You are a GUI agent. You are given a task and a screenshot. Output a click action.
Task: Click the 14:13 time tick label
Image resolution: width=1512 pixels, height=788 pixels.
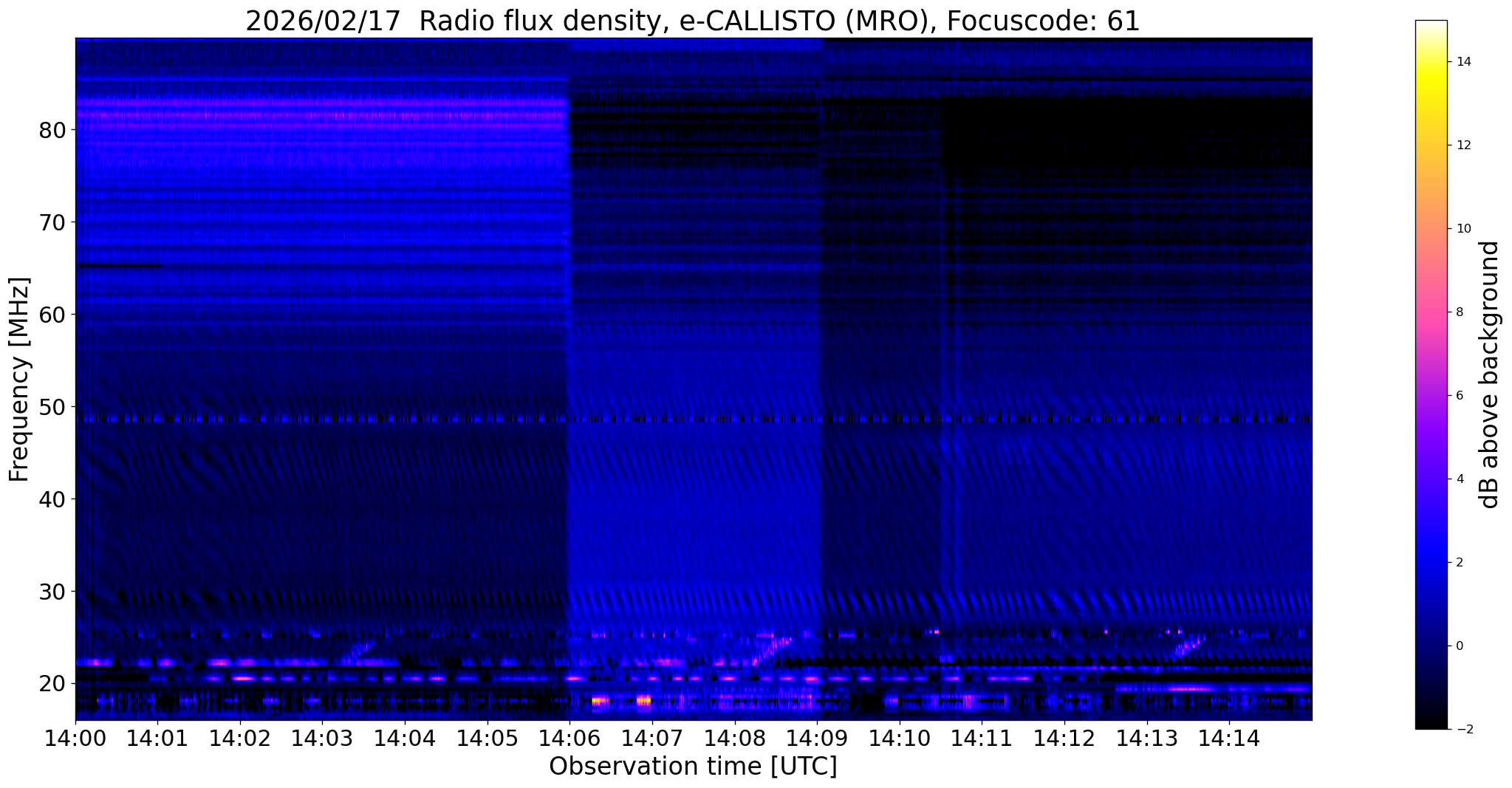click(1146, 737)
